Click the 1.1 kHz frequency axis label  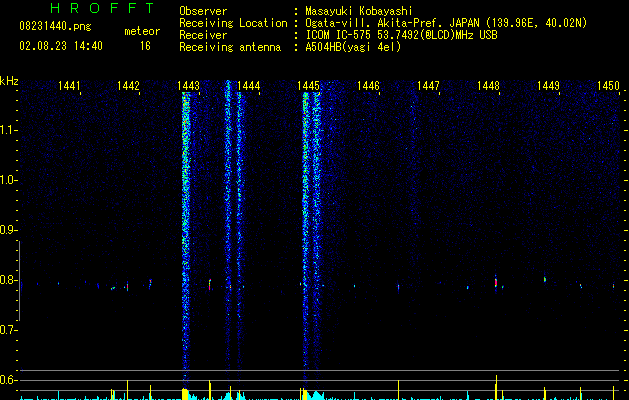tap(7, 130)
